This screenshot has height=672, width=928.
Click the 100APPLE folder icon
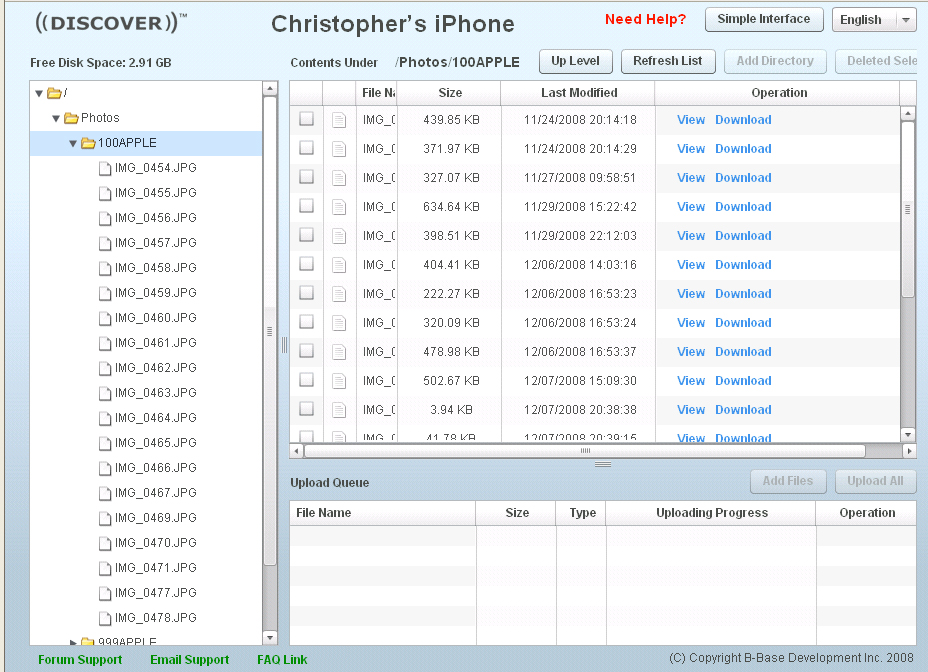coord(88,143)
